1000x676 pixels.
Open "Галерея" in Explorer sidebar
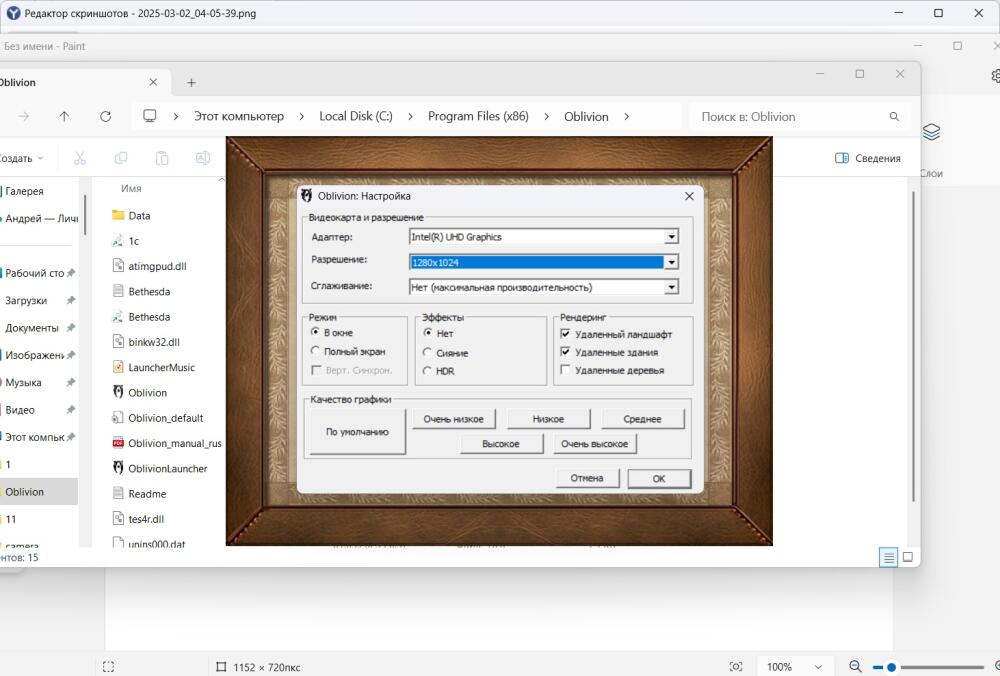point(24,191)
